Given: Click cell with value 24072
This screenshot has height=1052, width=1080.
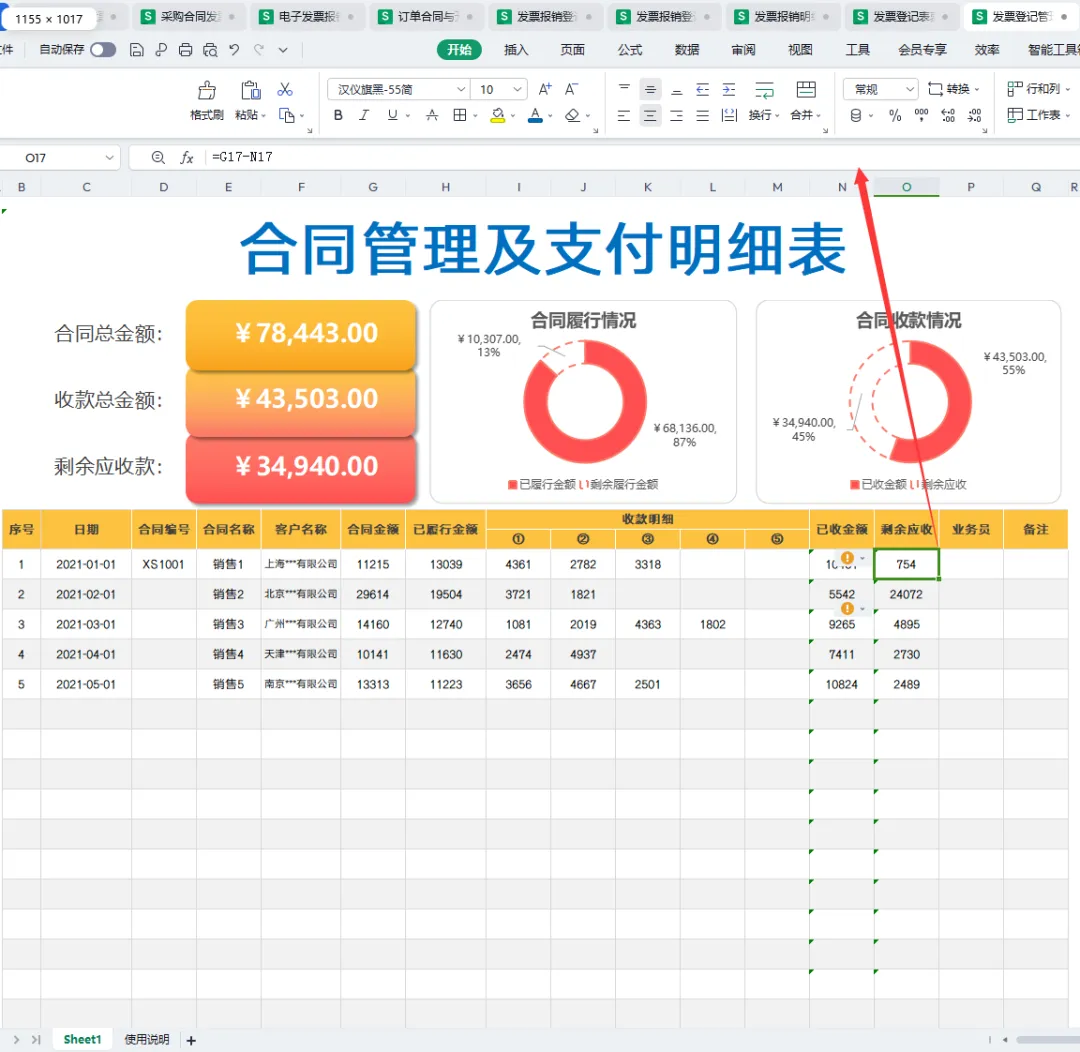Looking at the screenshot, I should click(x=906, y=594).
